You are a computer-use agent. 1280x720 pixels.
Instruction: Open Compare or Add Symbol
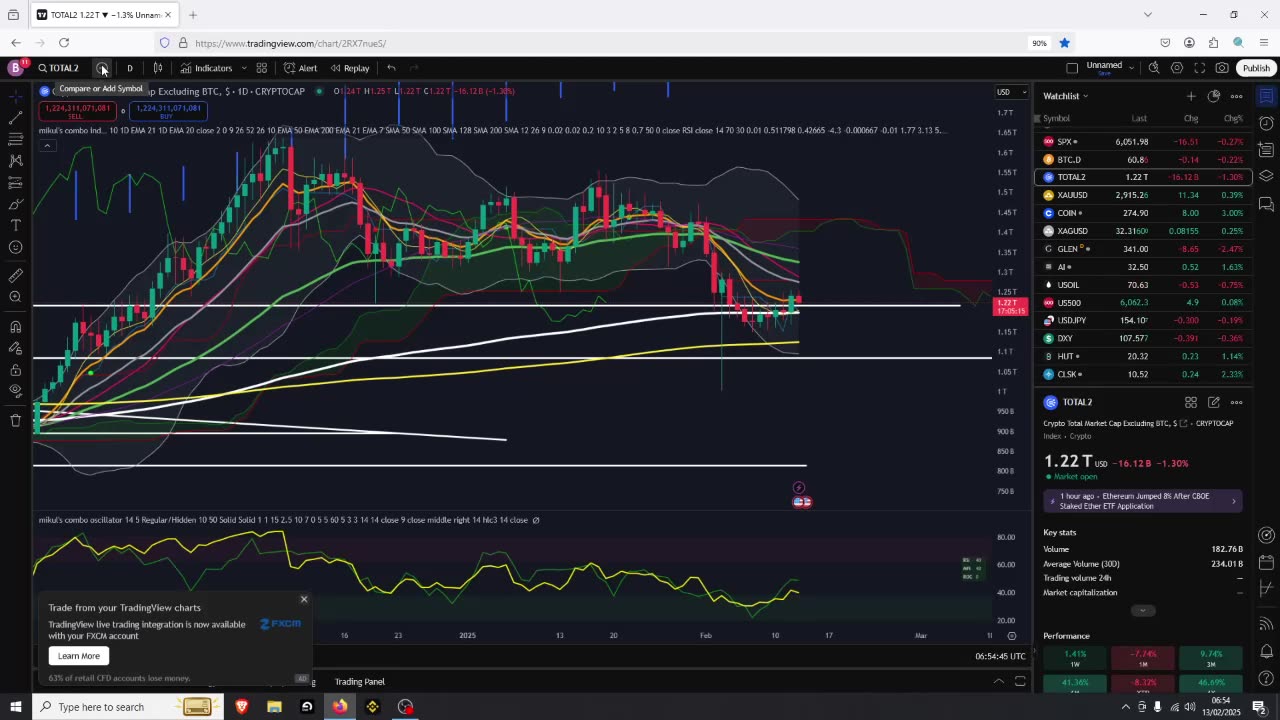pyautogui.click(x=102, y=68)
